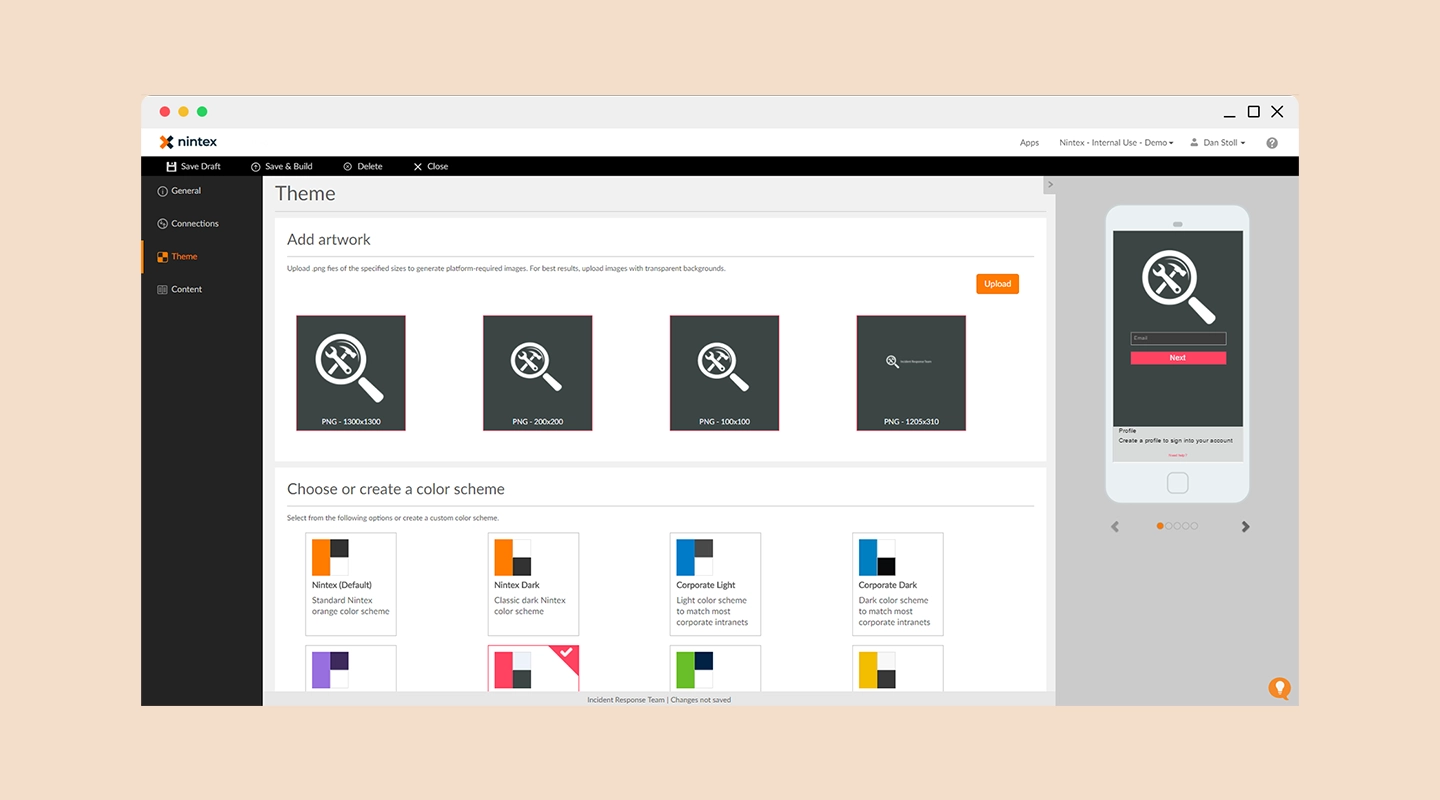Click the Next button in phone preview
Viewport: 1440px width, 800px height.
1178,358
